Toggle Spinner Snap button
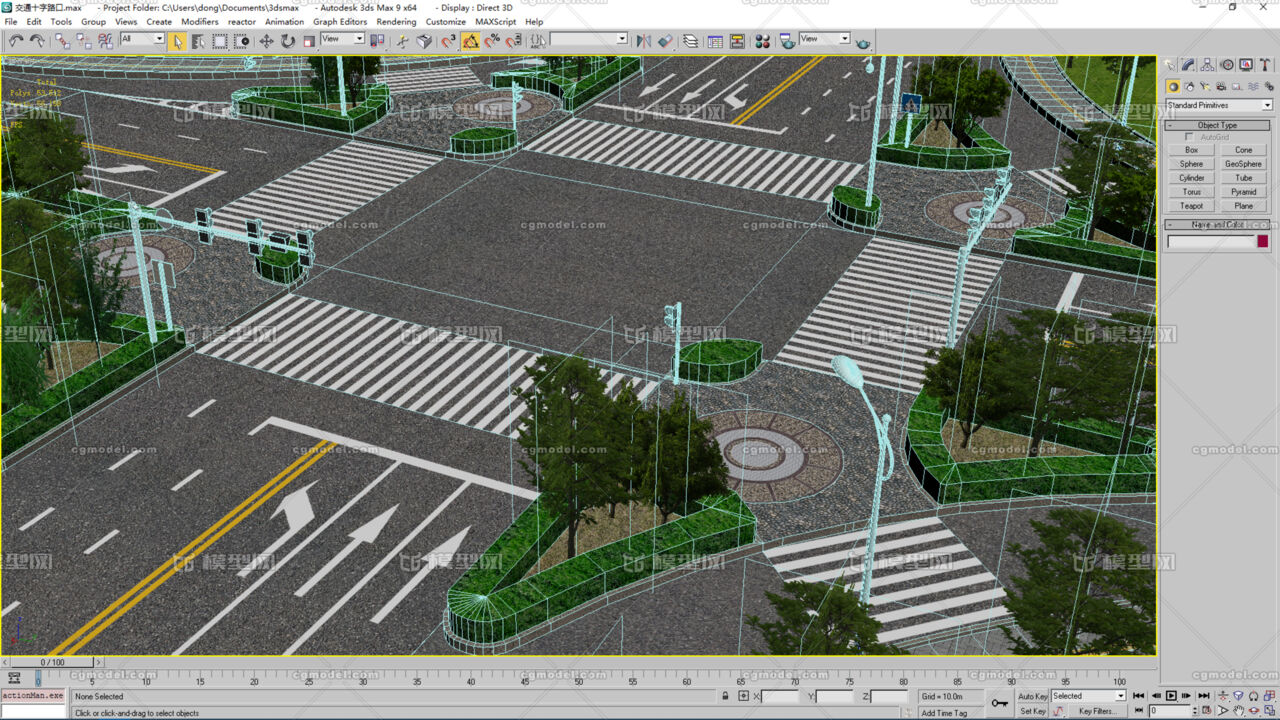Viewport: 1280px width, 720px height. [x=513, y=41]
